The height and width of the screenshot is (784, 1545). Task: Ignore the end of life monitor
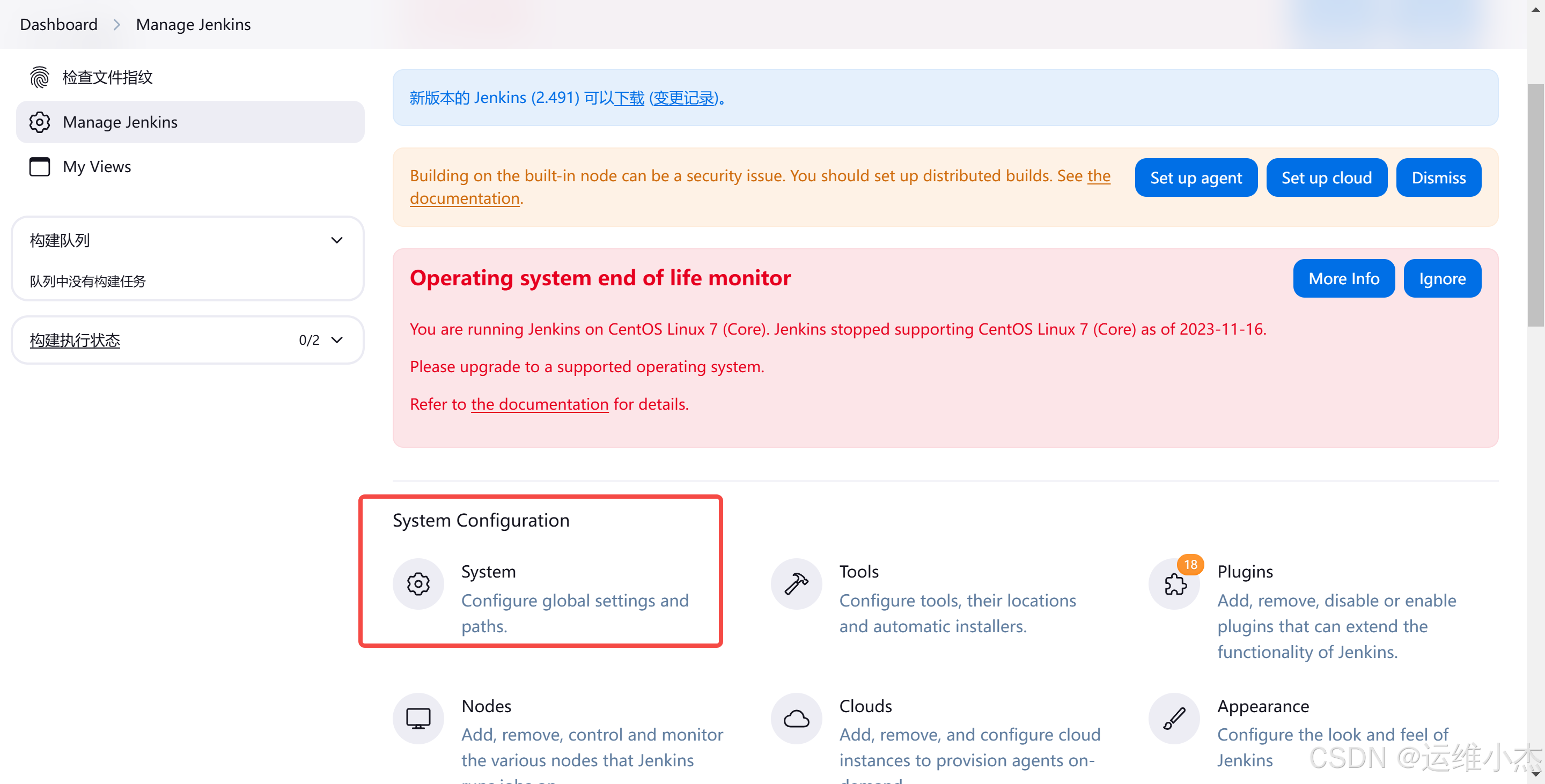(x=1442, y=279)
